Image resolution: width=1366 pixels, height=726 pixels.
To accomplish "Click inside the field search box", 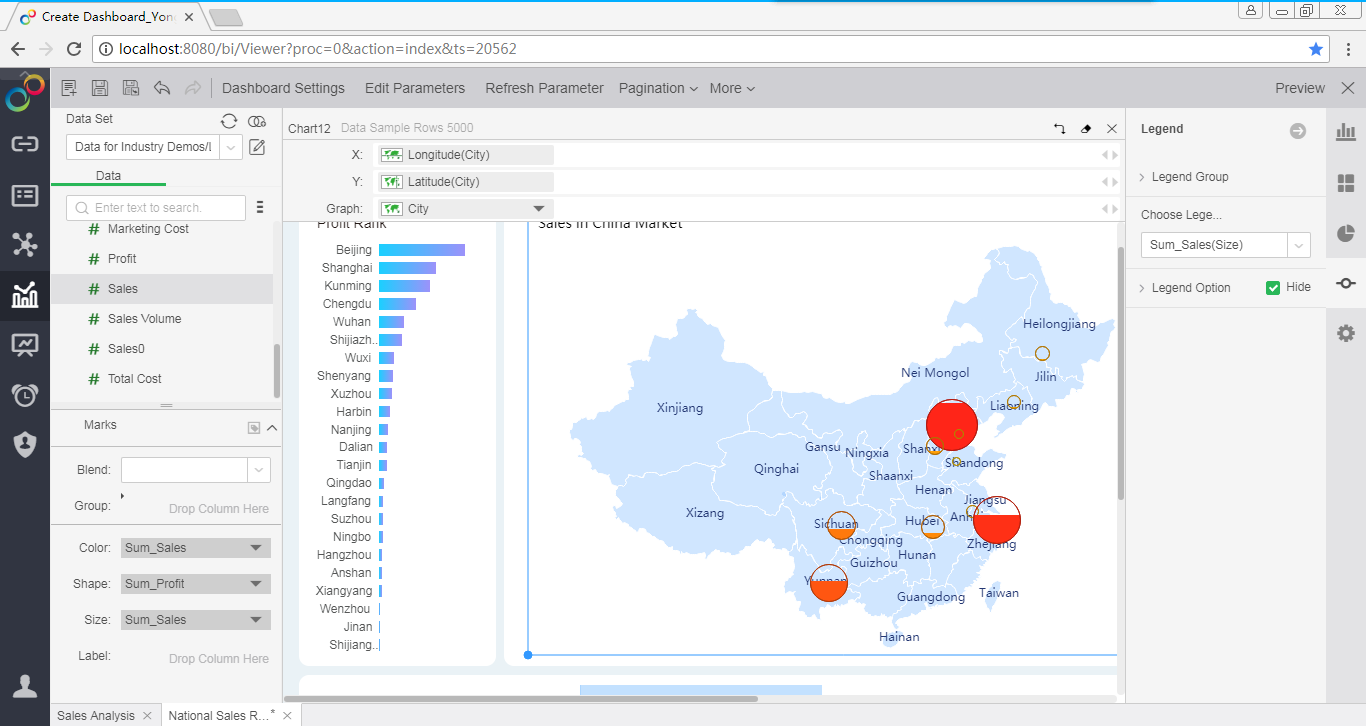I will click(156, 207).
